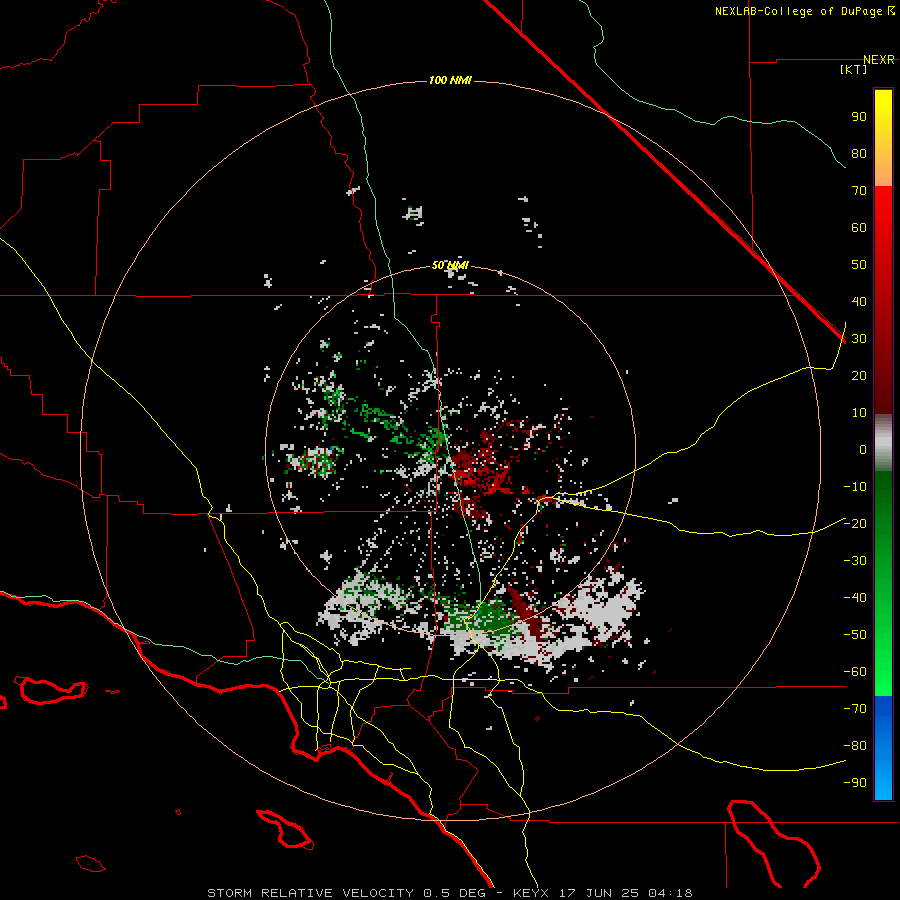Click the -20 value on velocity scale
The height and width of the screenshot is (900, 900).
[x=855, y=524]
